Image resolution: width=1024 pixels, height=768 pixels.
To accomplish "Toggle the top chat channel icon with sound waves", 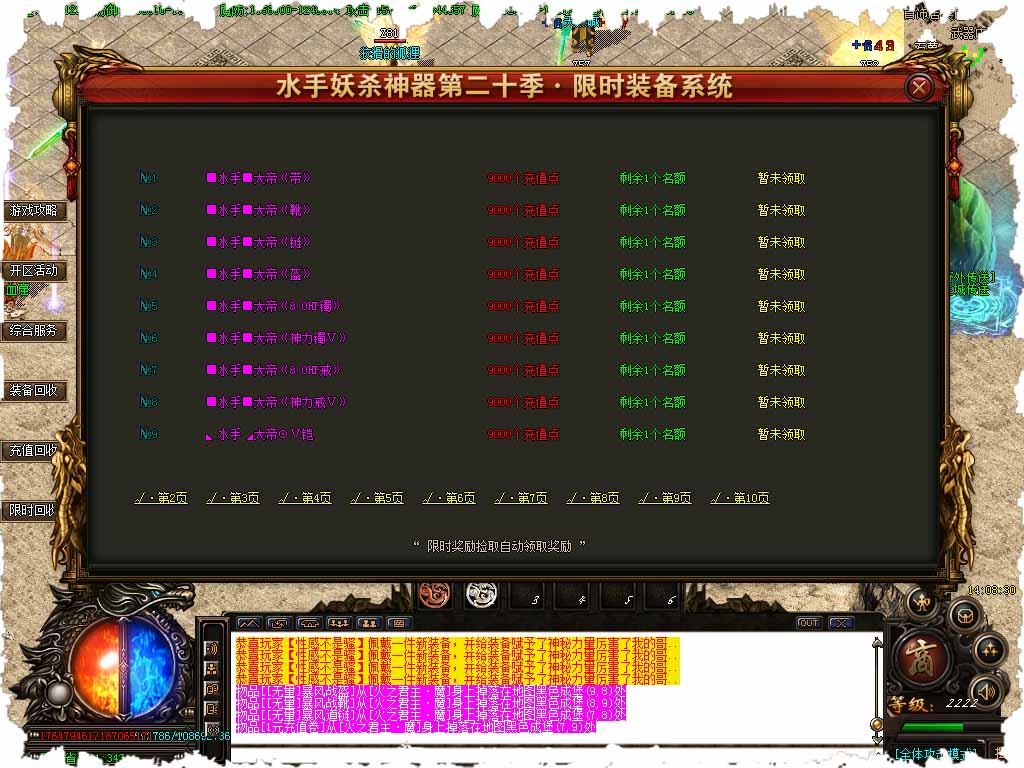I will (212, 648).
